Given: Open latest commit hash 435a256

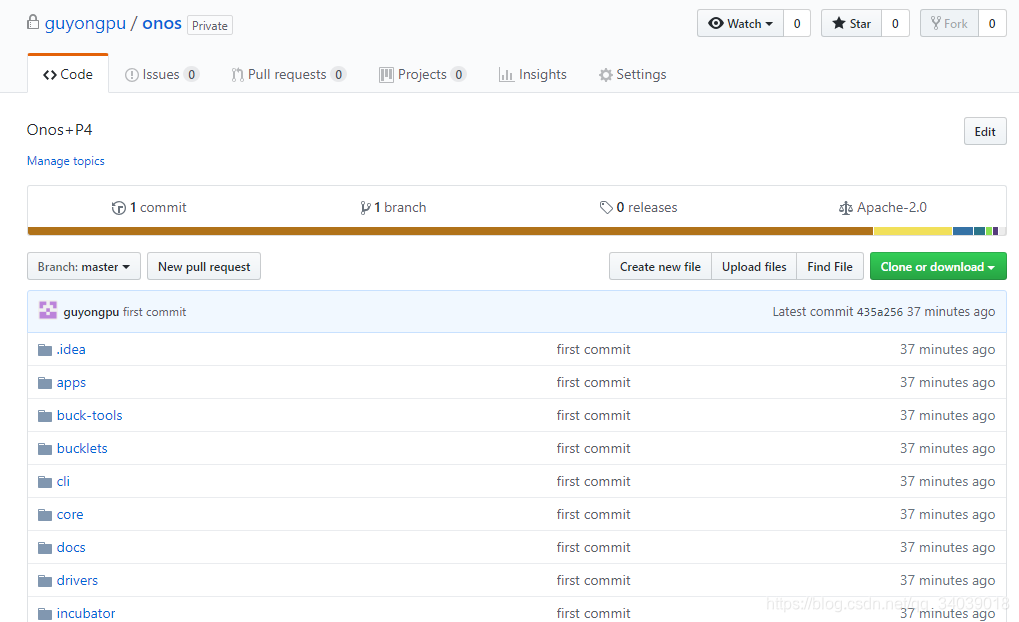Looking at the screenshot, I should coord(880,312).
